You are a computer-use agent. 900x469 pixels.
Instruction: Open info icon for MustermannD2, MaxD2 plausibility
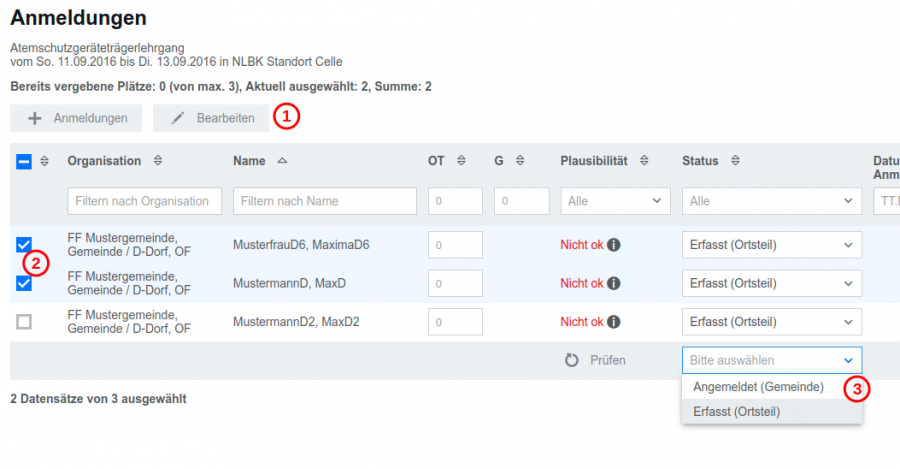(614, 322)
